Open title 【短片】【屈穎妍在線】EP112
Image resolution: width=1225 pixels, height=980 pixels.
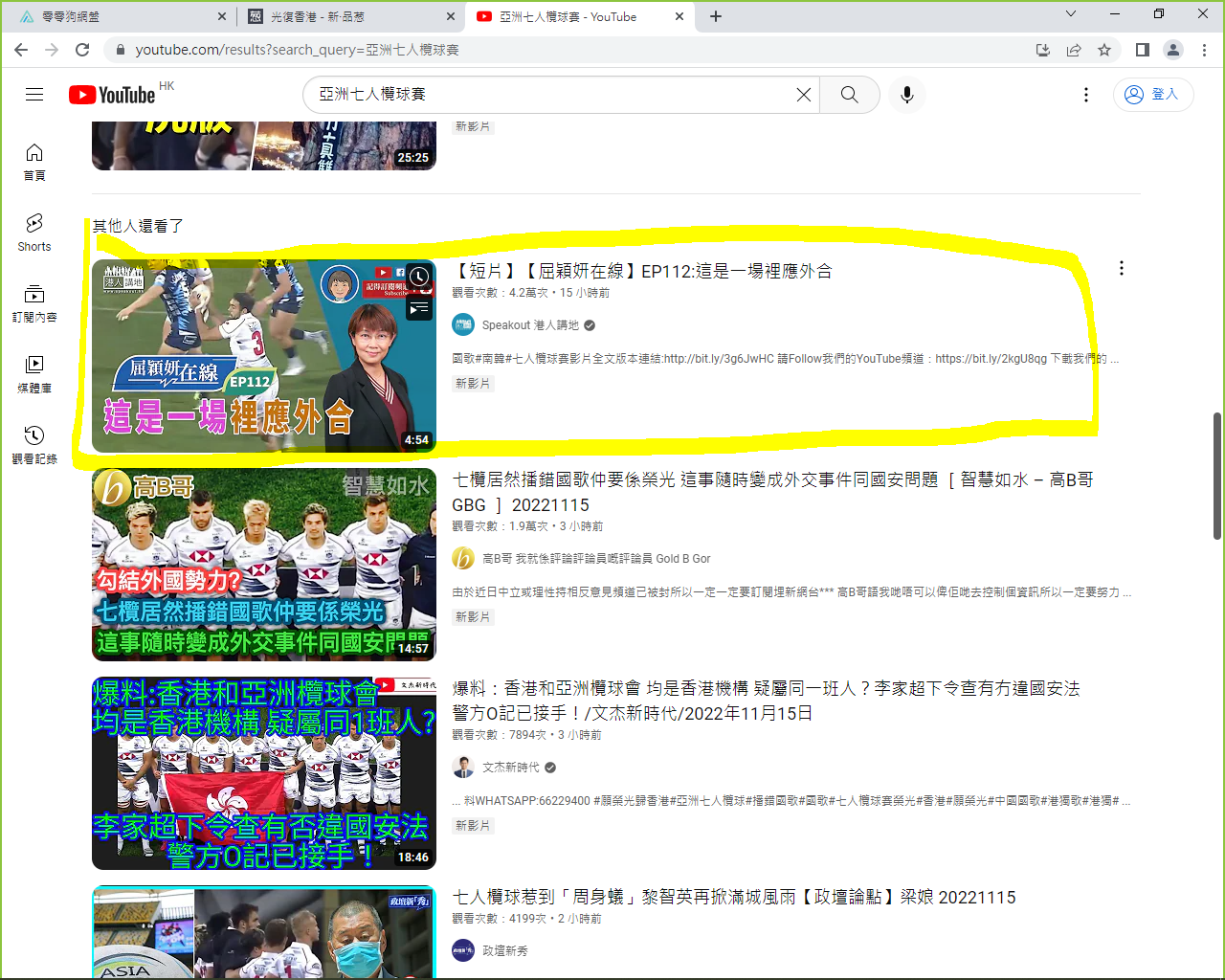(642, 272)
